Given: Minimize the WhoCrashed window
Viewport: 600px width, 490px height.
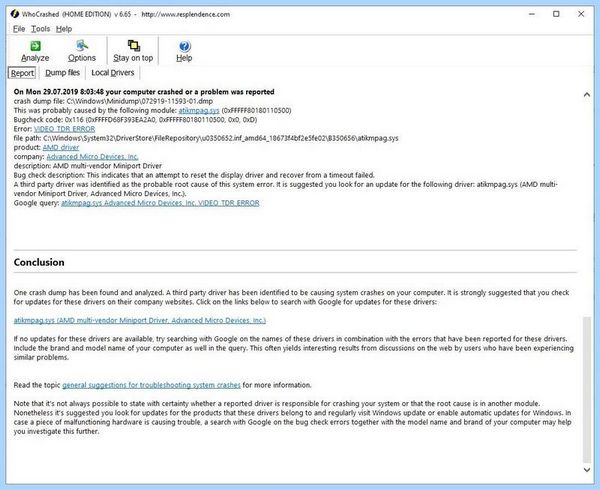Looking at the screenshot, I should coord(532,14).
